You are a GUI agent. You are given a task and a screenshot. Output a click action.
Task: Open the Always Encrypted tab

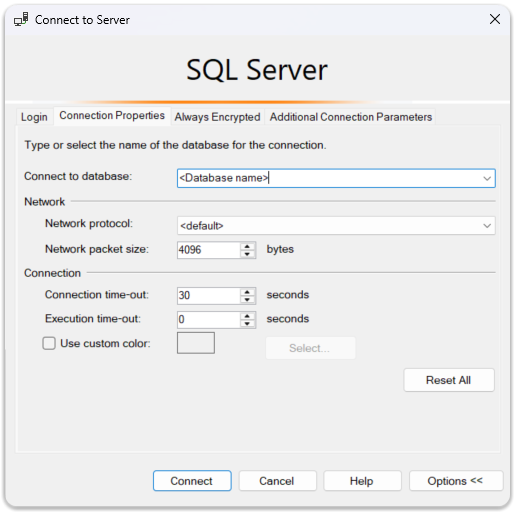pyautogui.click(x=217, y=117)
